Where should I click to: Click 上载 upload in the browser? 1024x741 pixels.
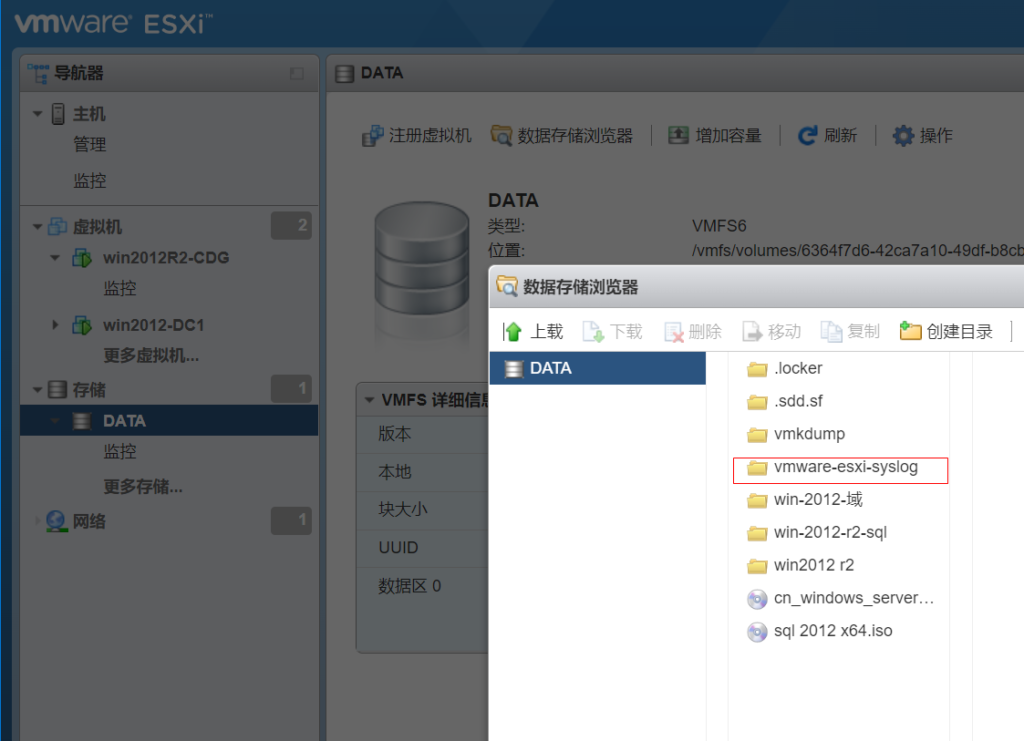coord(533,332)
